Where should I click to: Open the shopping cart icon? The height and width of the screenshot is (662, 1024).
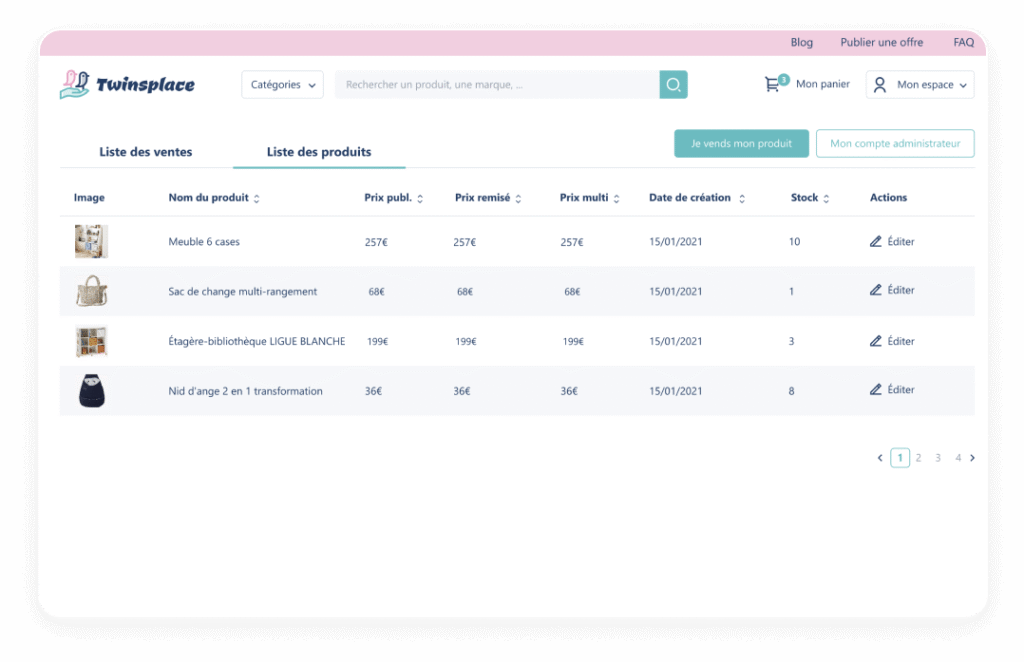(772, 85)
